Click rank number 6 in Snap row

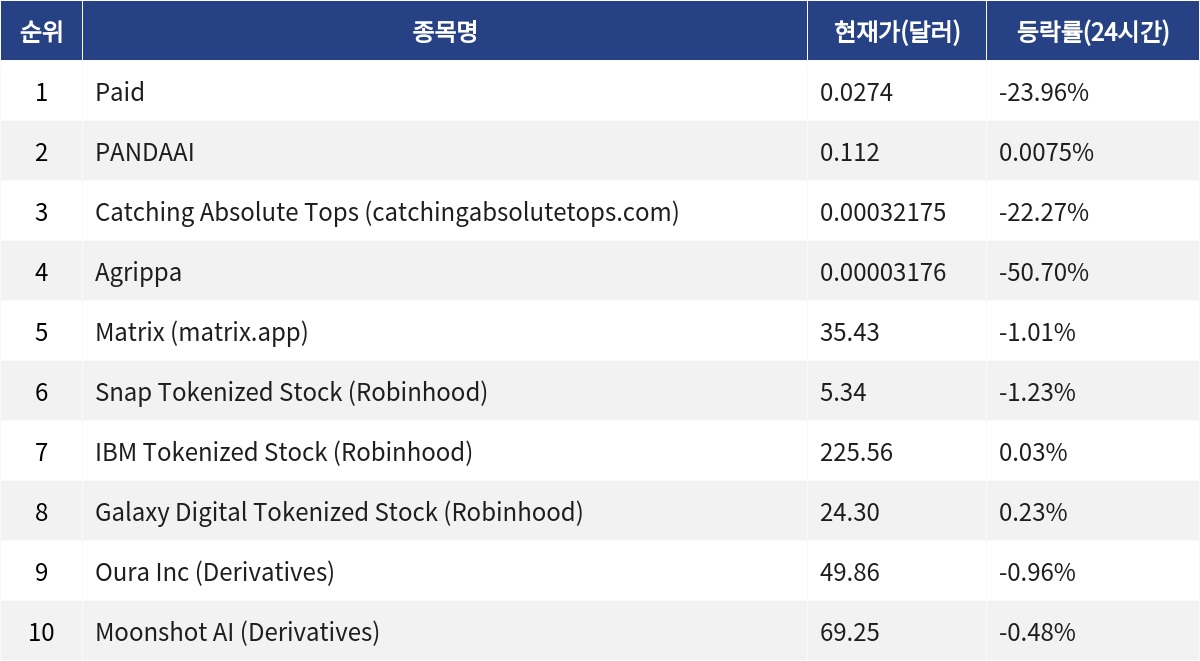(x=41, y=393)
